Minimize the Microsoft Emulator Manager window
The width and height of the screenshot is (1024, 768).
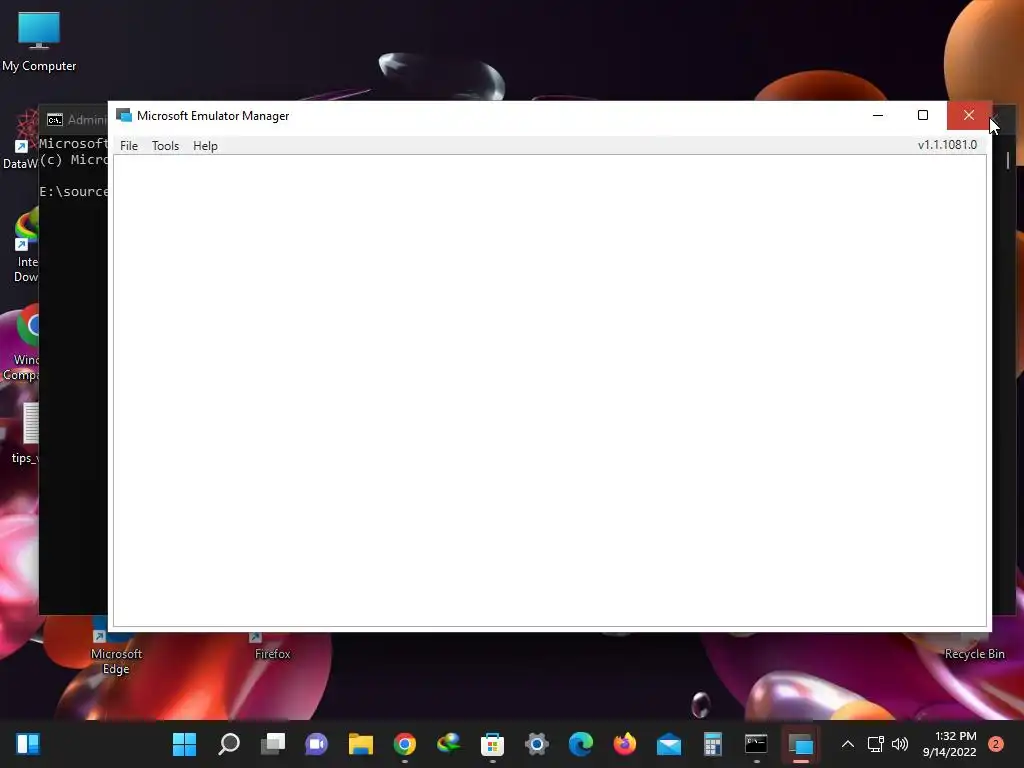tap(878, 116)
